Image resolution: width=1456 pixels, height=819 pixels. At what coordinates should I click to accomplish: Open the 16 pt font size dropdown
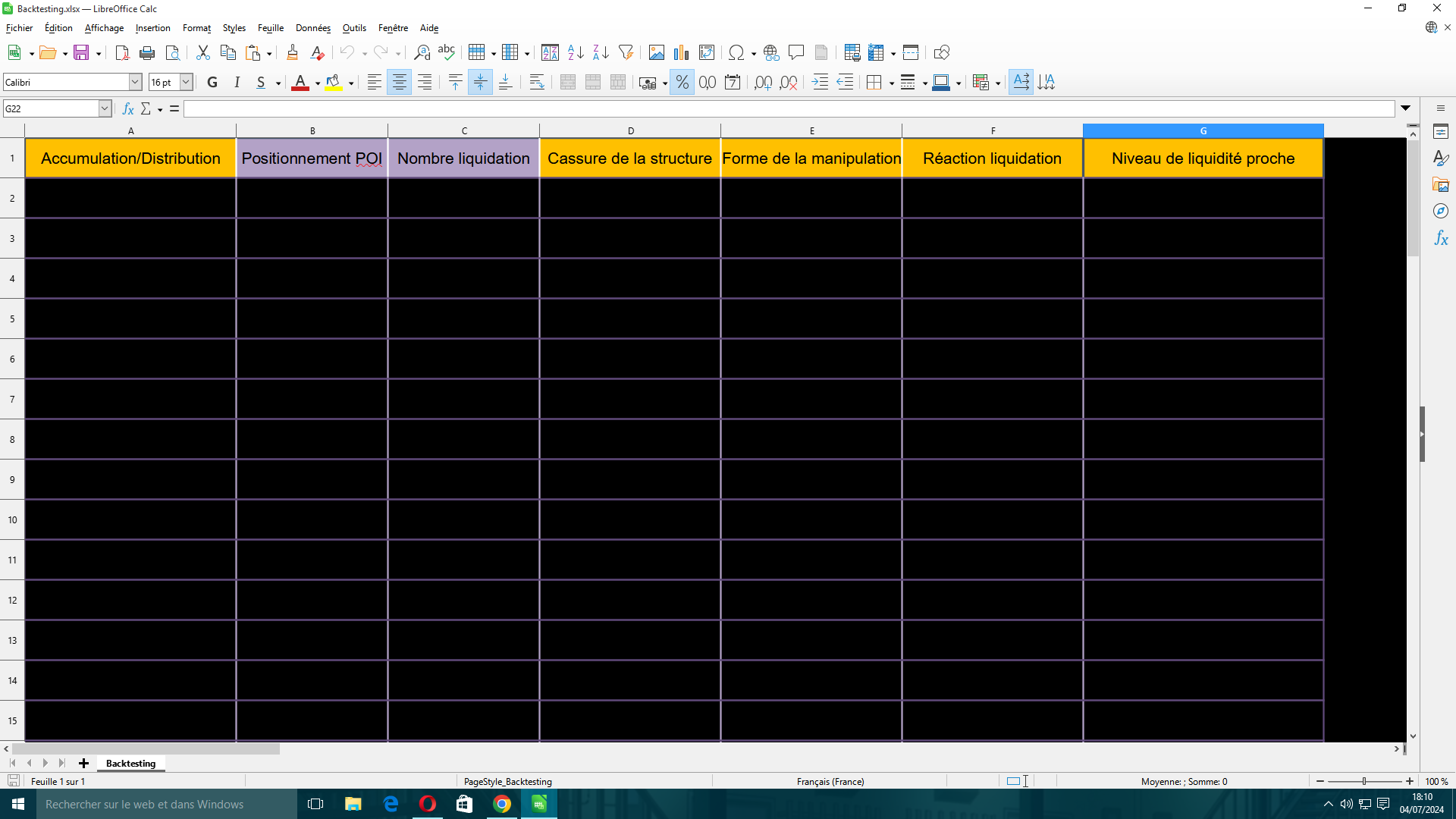point(186,82)
